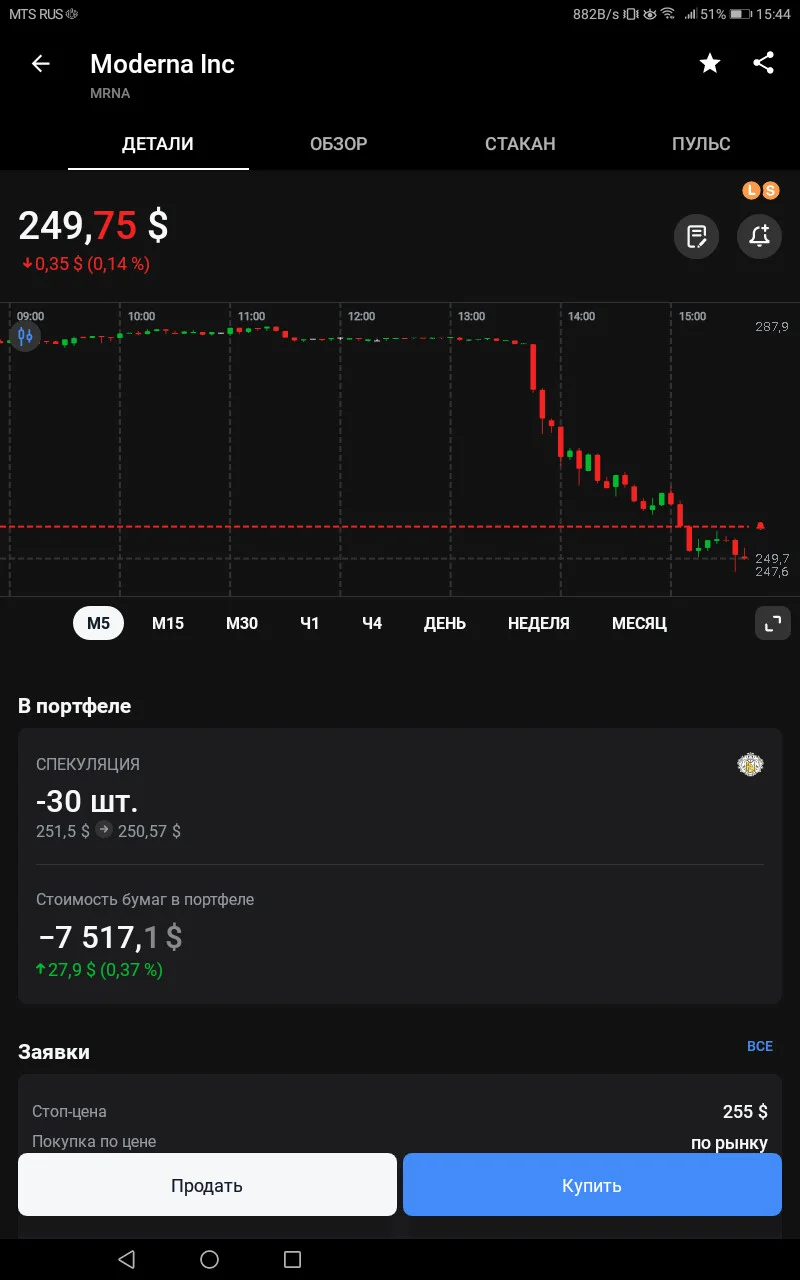Open all orders via ВСЕ link

[760, 1046]
